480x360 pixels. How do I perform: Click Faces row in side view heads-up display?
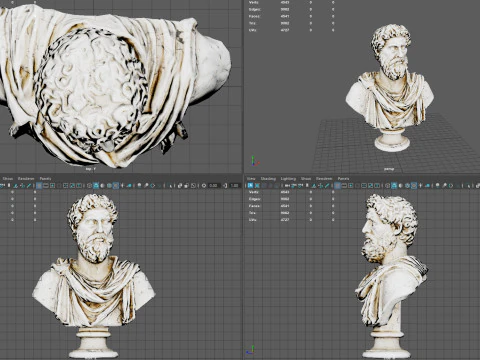pos(292,206)
